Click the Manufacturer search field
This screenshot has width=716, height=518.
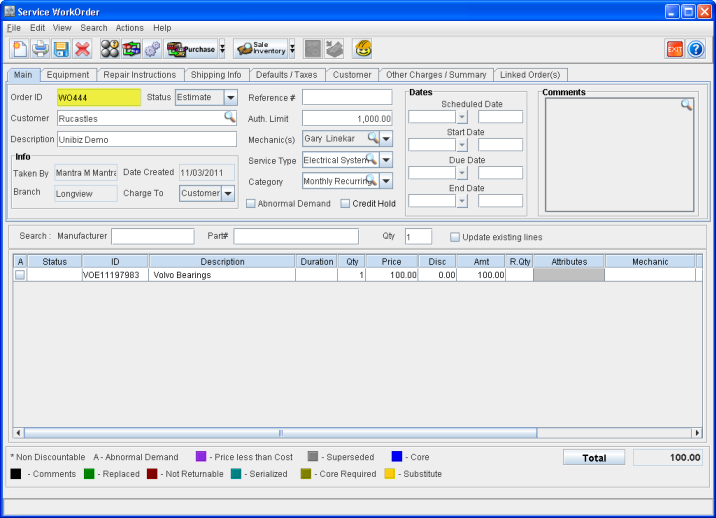[153, 236]
